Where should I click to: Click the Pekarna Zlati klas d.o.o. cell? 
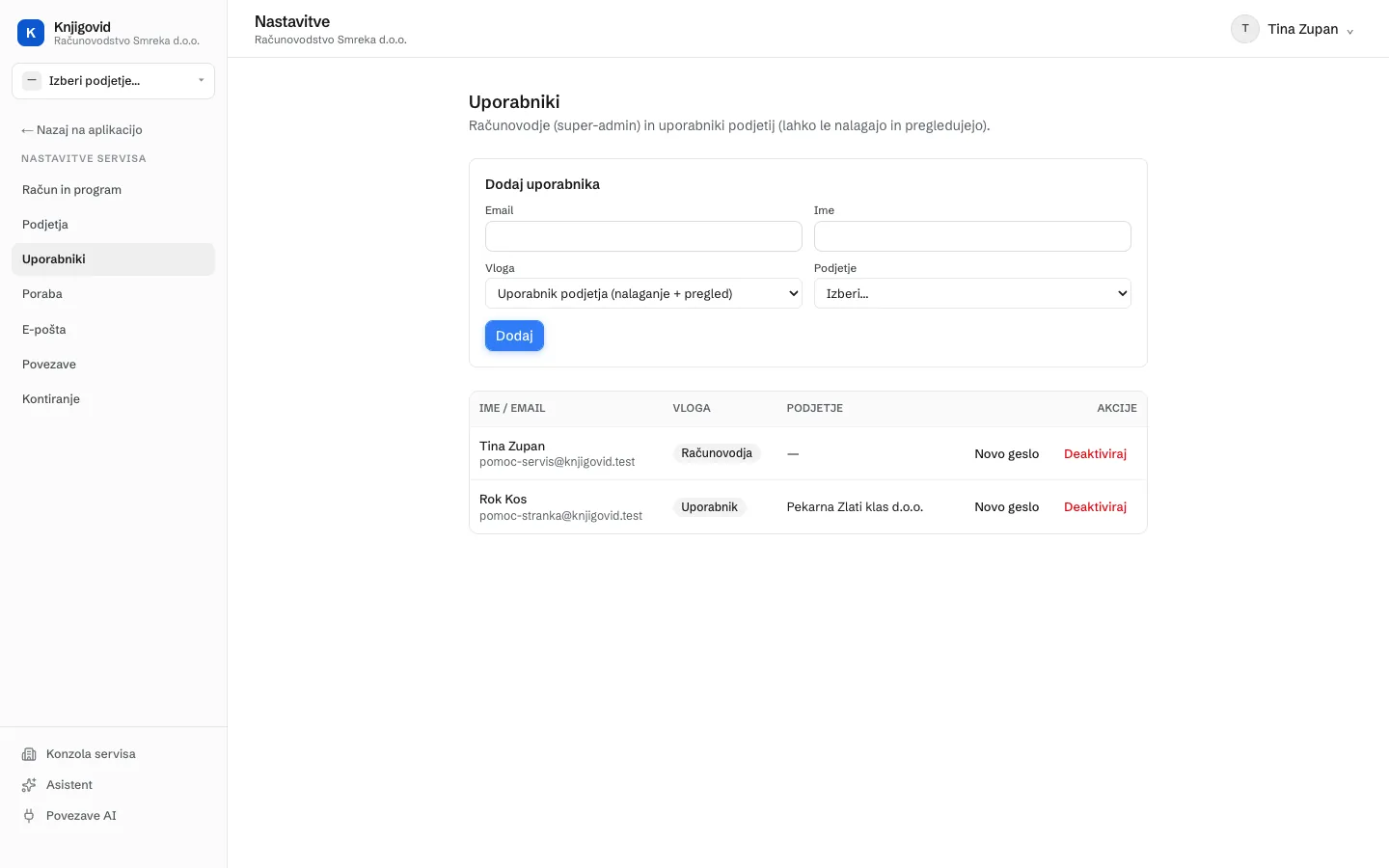[x=855, y=507]
